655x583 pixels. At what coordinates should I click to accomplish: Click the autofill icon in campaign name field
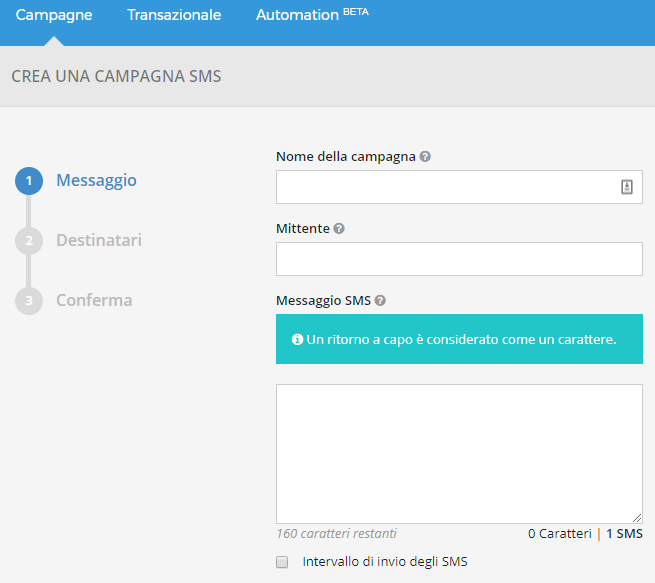pos(627,187)
